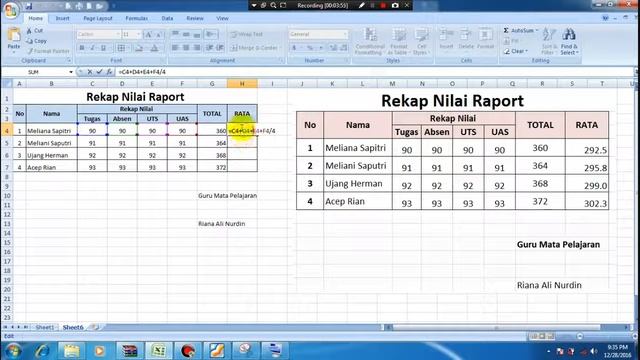Open the General number format dropdown

(x=345, y=34)
